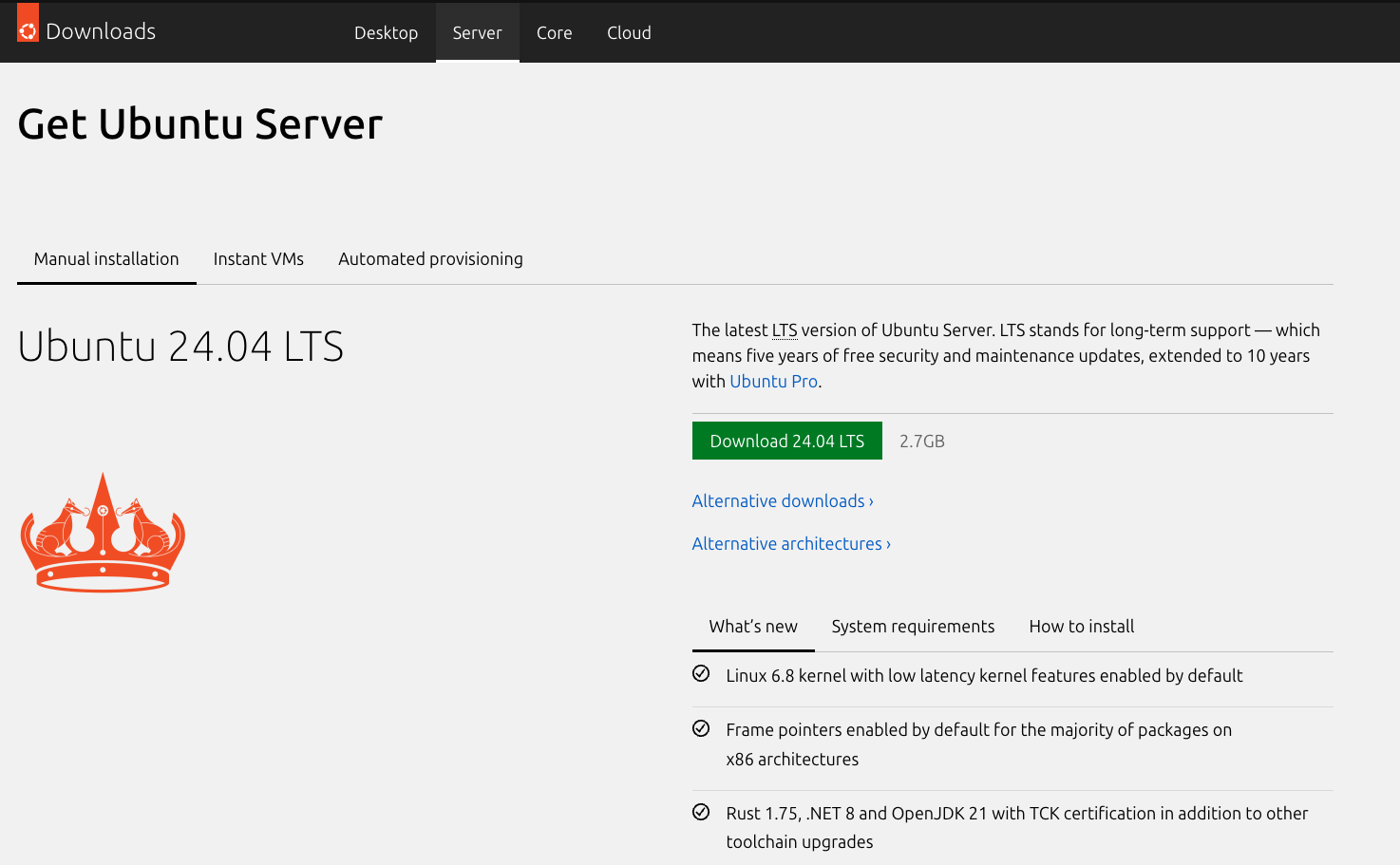Open the Desktop downloads tab
1400x865 pixels.
coord(386,32)
